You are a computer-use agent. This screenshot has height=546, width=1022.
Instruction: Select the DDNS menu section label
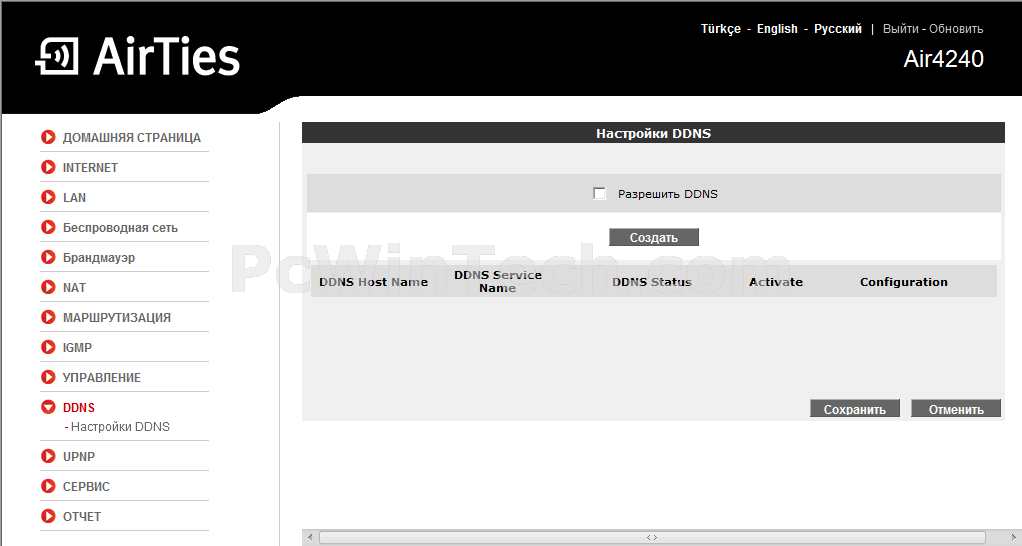[x=79, y=407]
